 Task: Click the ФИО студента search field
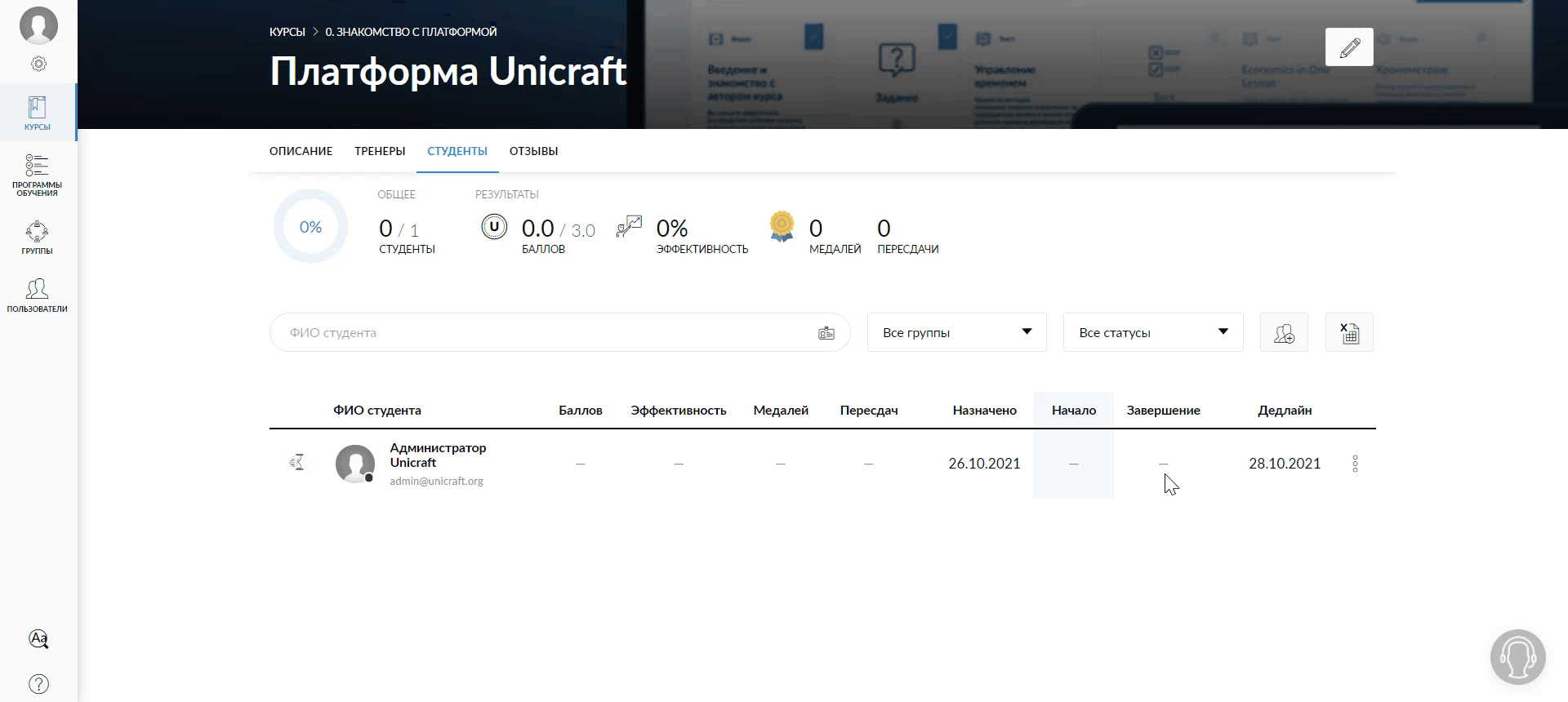tap(559, 332)
